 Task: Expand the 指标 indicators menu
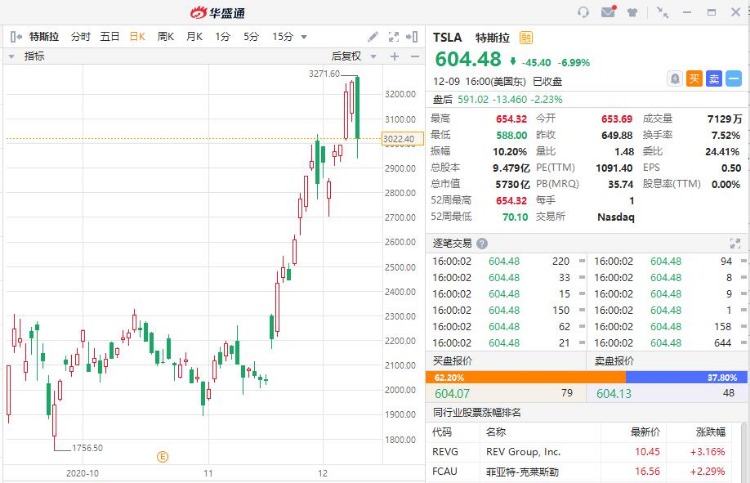point(27,56)
